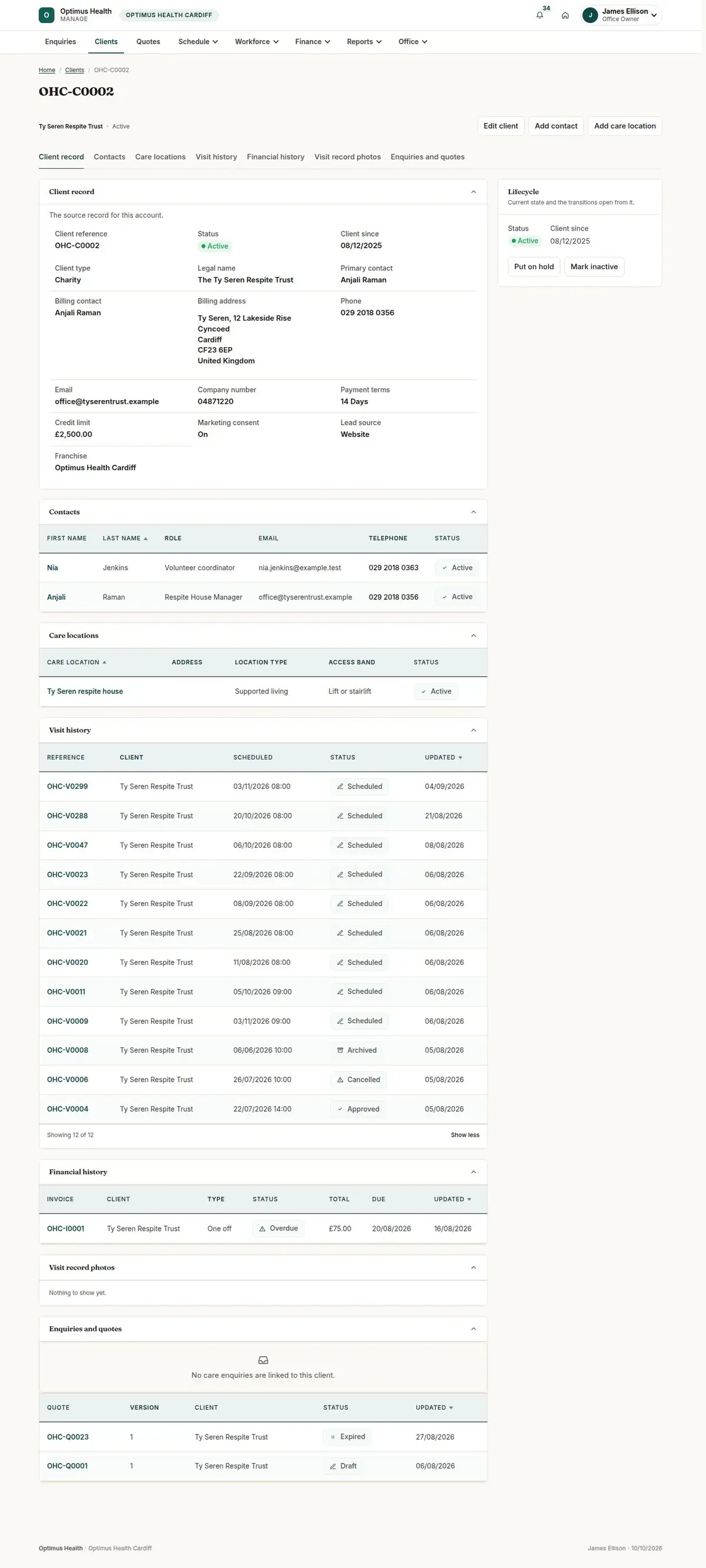
Task: Click the expired icon on quote OHC-Q0023
Action: click(333, 1437)
